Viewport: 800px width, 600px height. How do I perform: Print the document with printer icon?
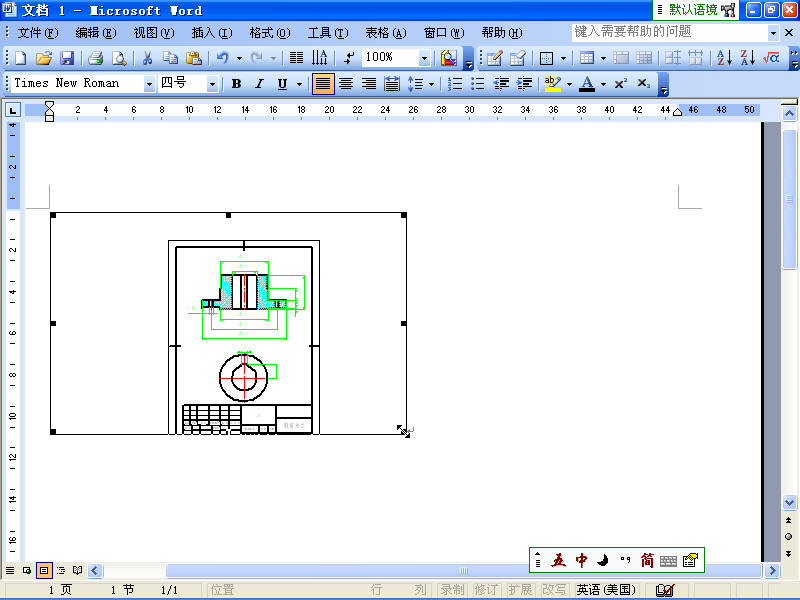95,58
